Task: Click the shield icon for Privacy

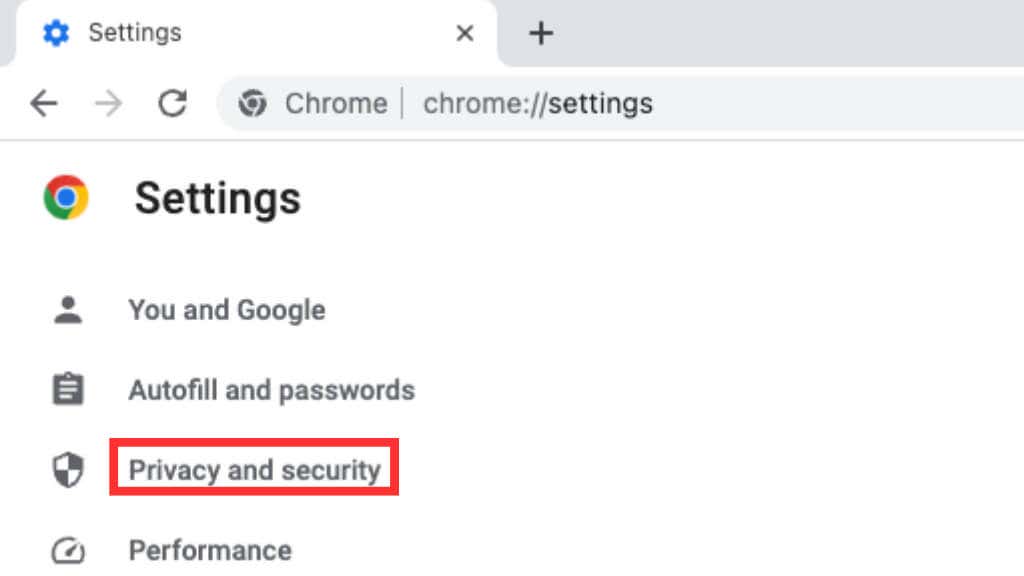Action: click(x=68, y=470)
